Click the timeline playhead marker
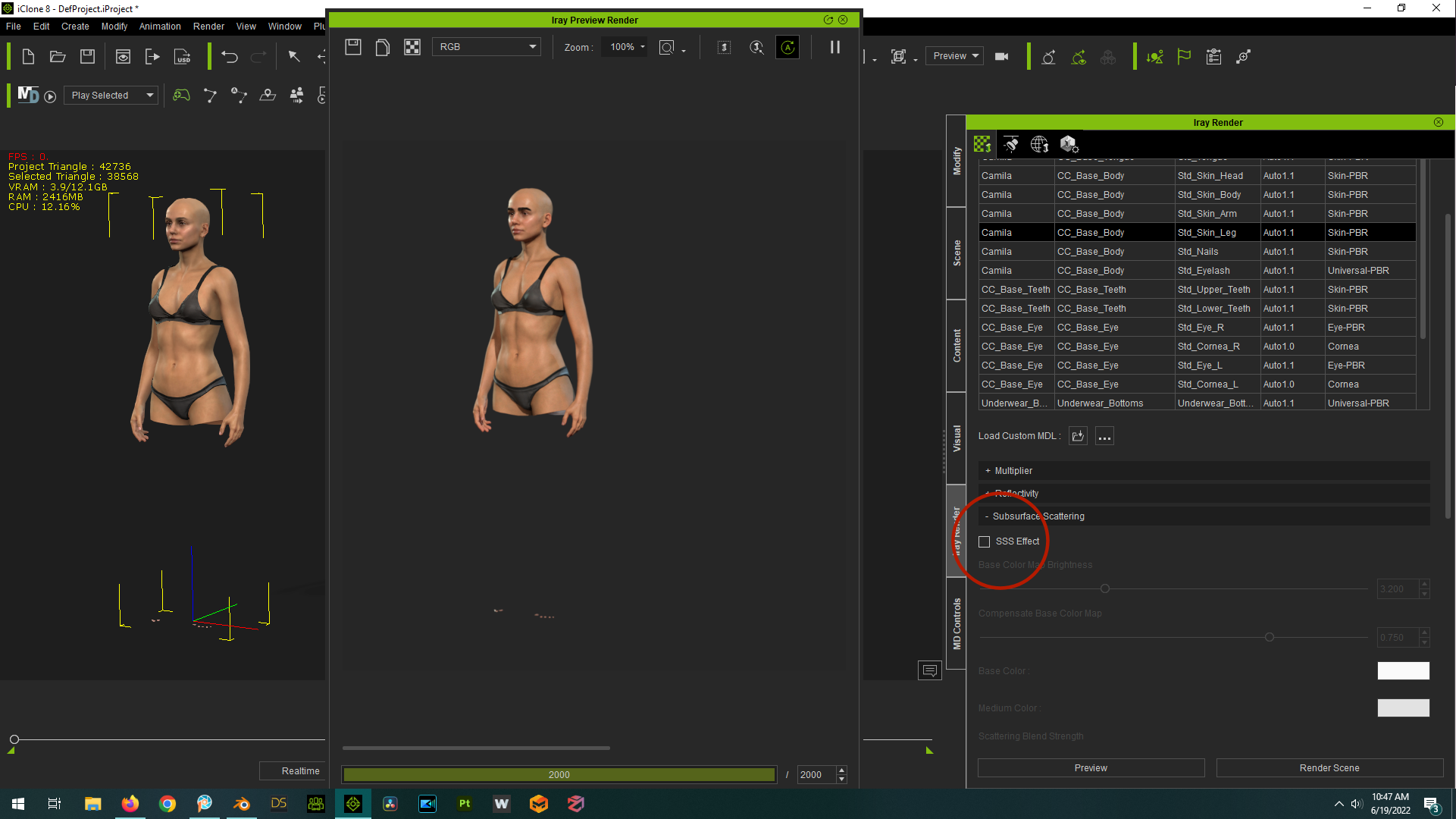The image size is (1456, 819). [14, 739]
